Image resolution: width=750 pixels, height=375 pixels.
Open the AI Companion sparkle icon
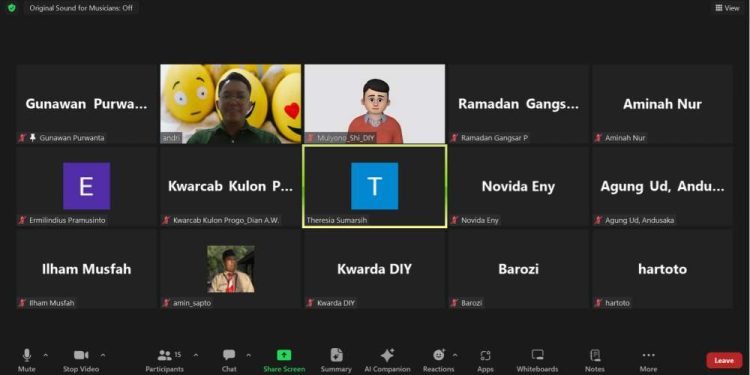point(387,355)
